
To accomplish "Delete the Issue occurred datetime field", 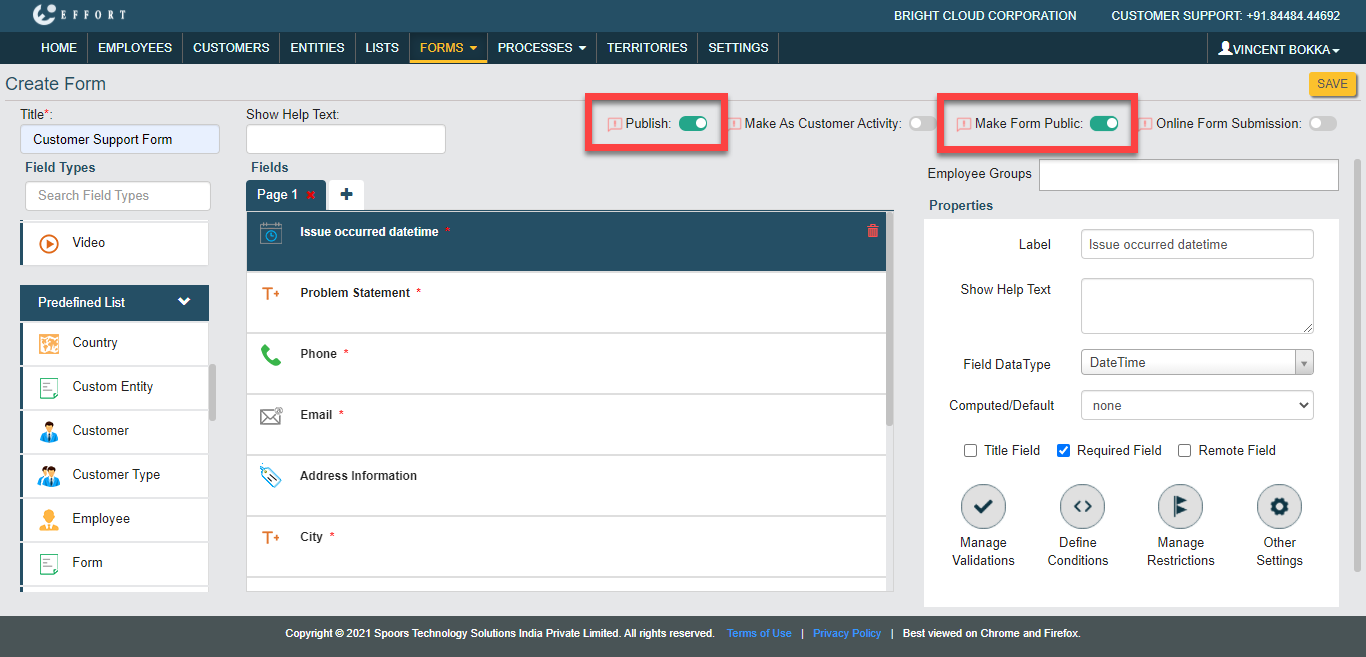I will tap(872, 231).
